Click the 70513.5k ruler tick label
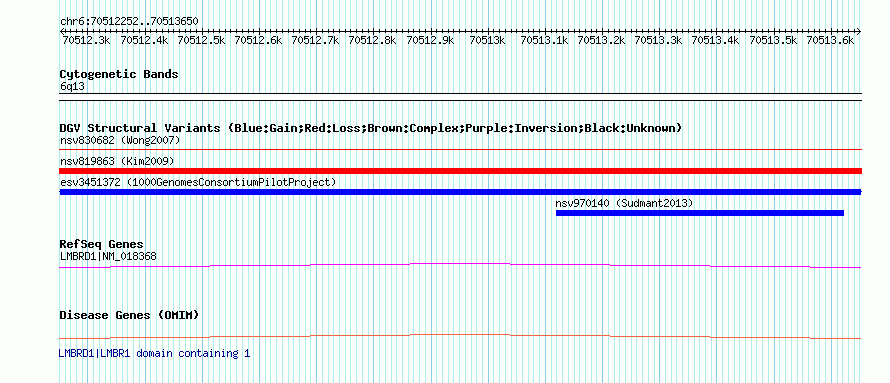This screenshot has width=890, height=383. point(773,40)
